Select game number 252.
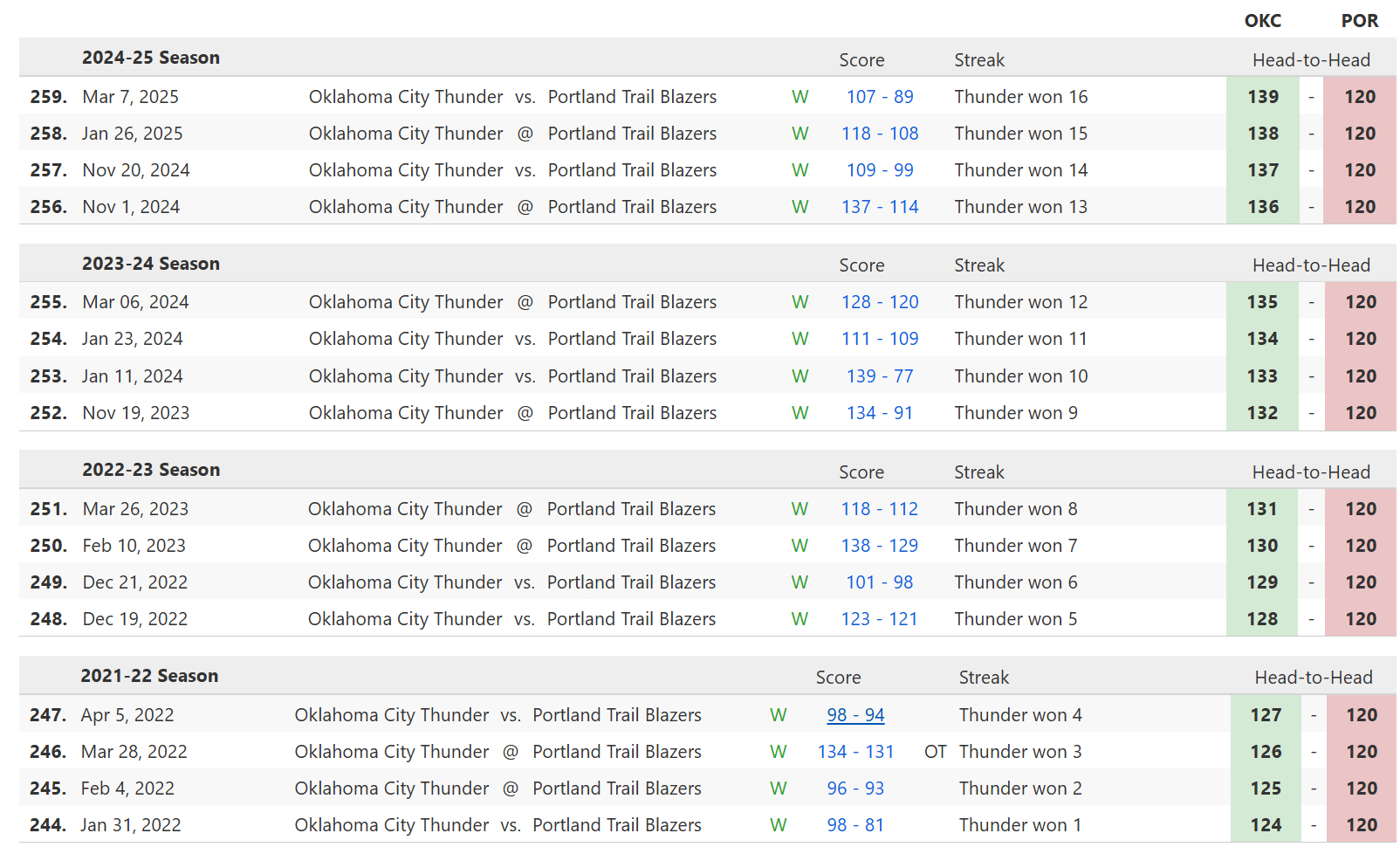Screen dimensions: 1400x847 click(49, 413)
